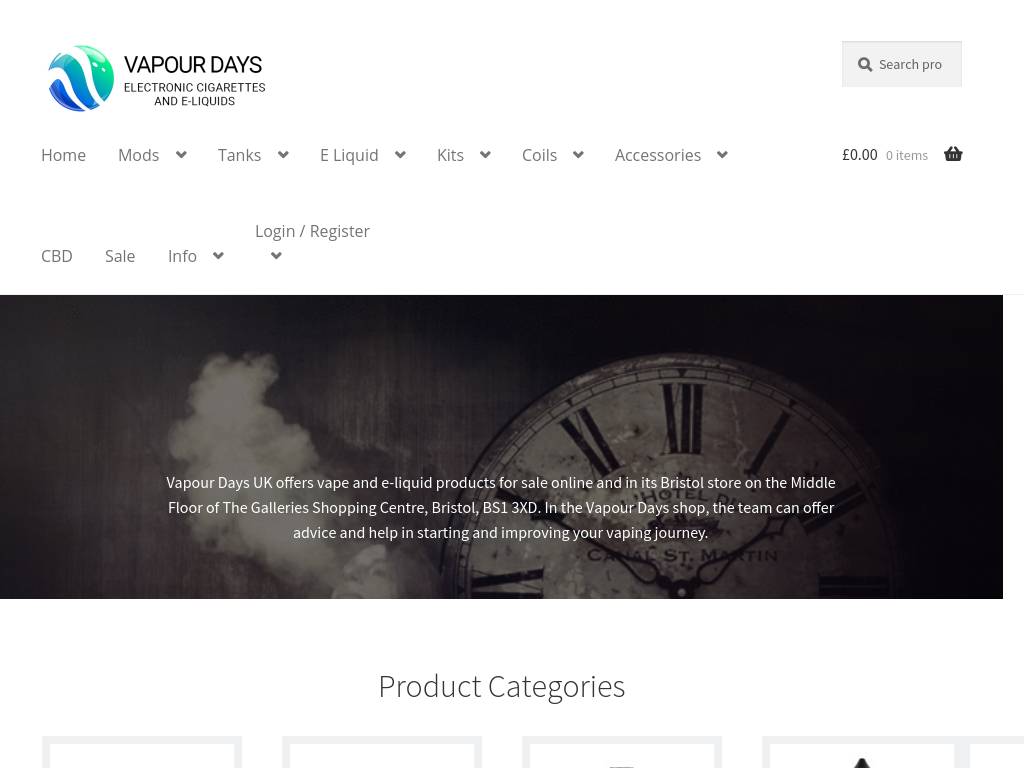Expand the Login / Register chevron
This screenshot has width=1024, height=768.
tap(276, 255)
